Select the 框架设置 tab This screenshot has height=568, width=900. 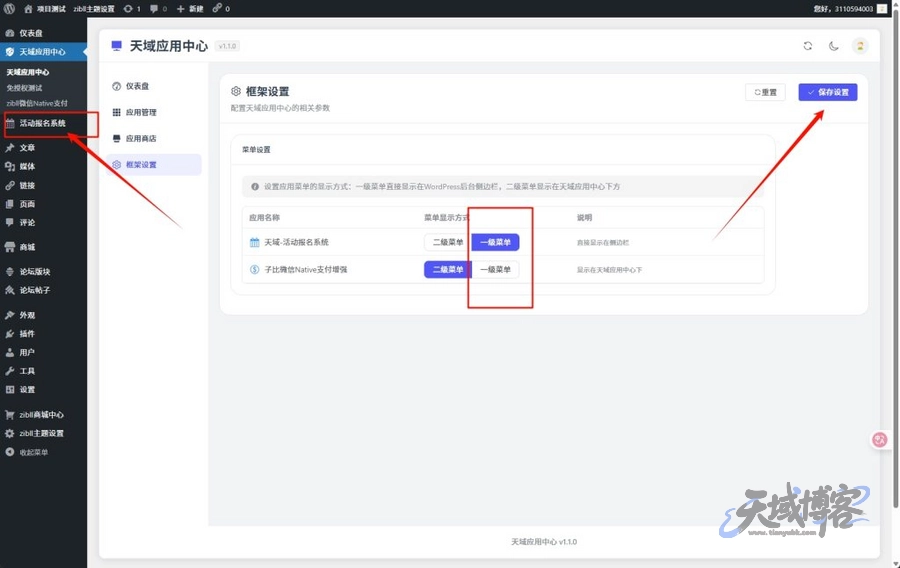point(154,165)
